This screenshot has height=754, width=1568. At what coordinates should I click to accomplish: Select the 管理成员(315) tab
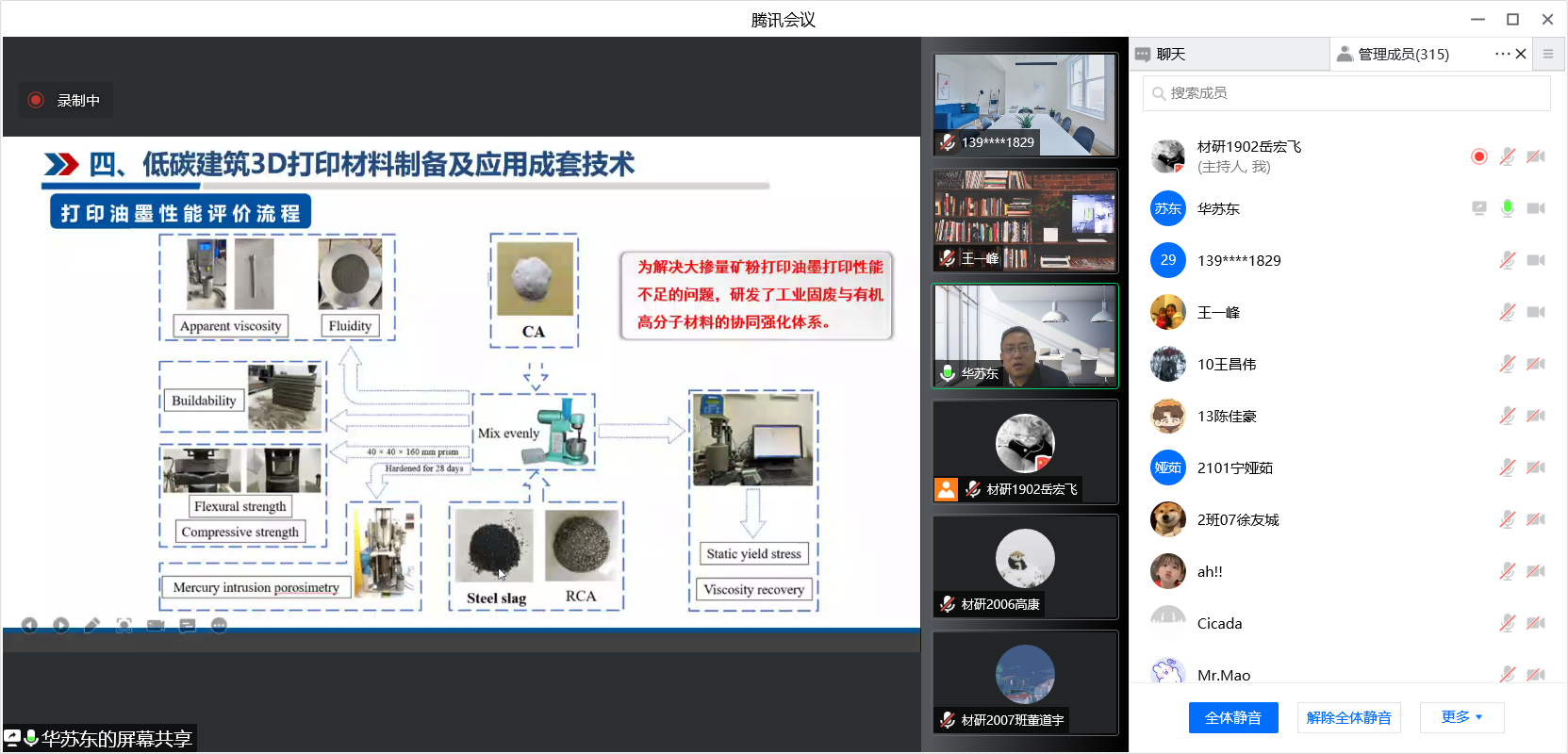tap(1402, 55)
